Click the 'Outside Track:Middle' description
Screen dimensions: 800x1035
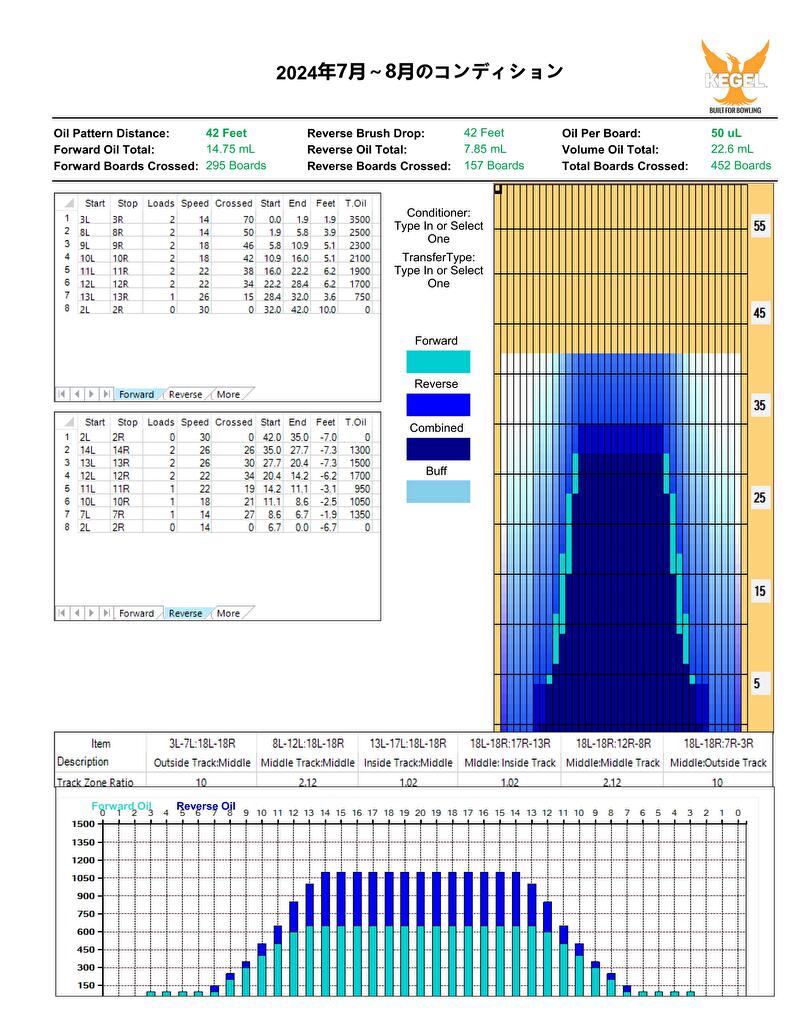click(202, 762)
